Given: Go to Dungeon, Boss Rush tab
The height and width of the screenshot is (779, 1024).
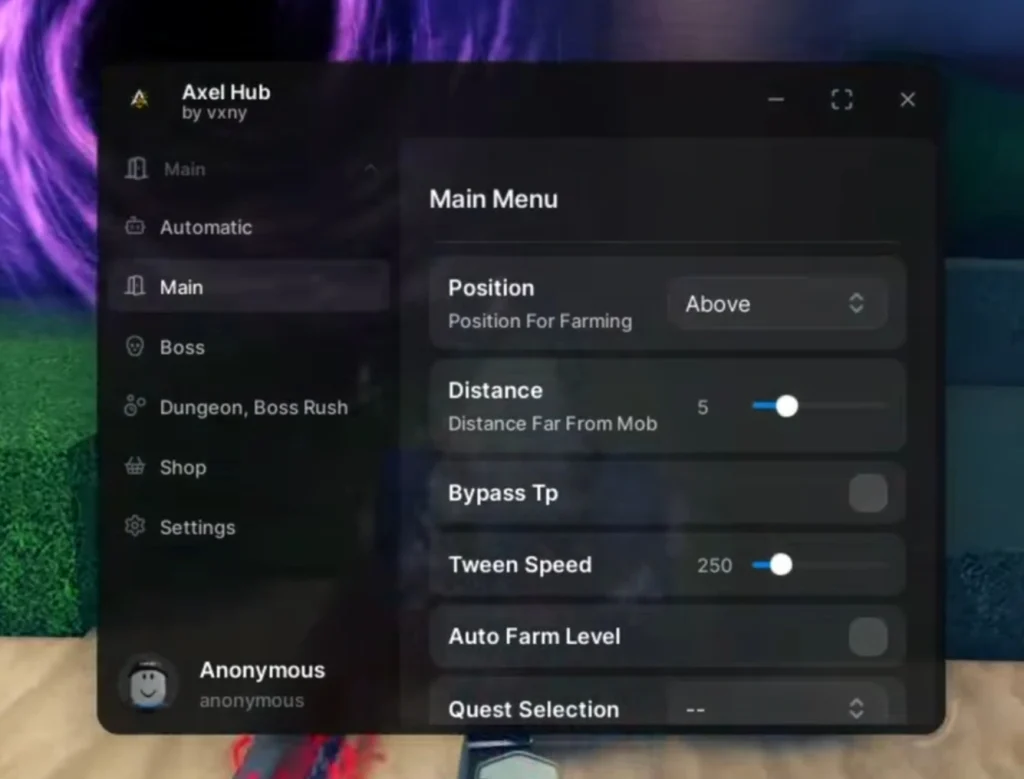Looking at the screenshot, I should (254, 407).
